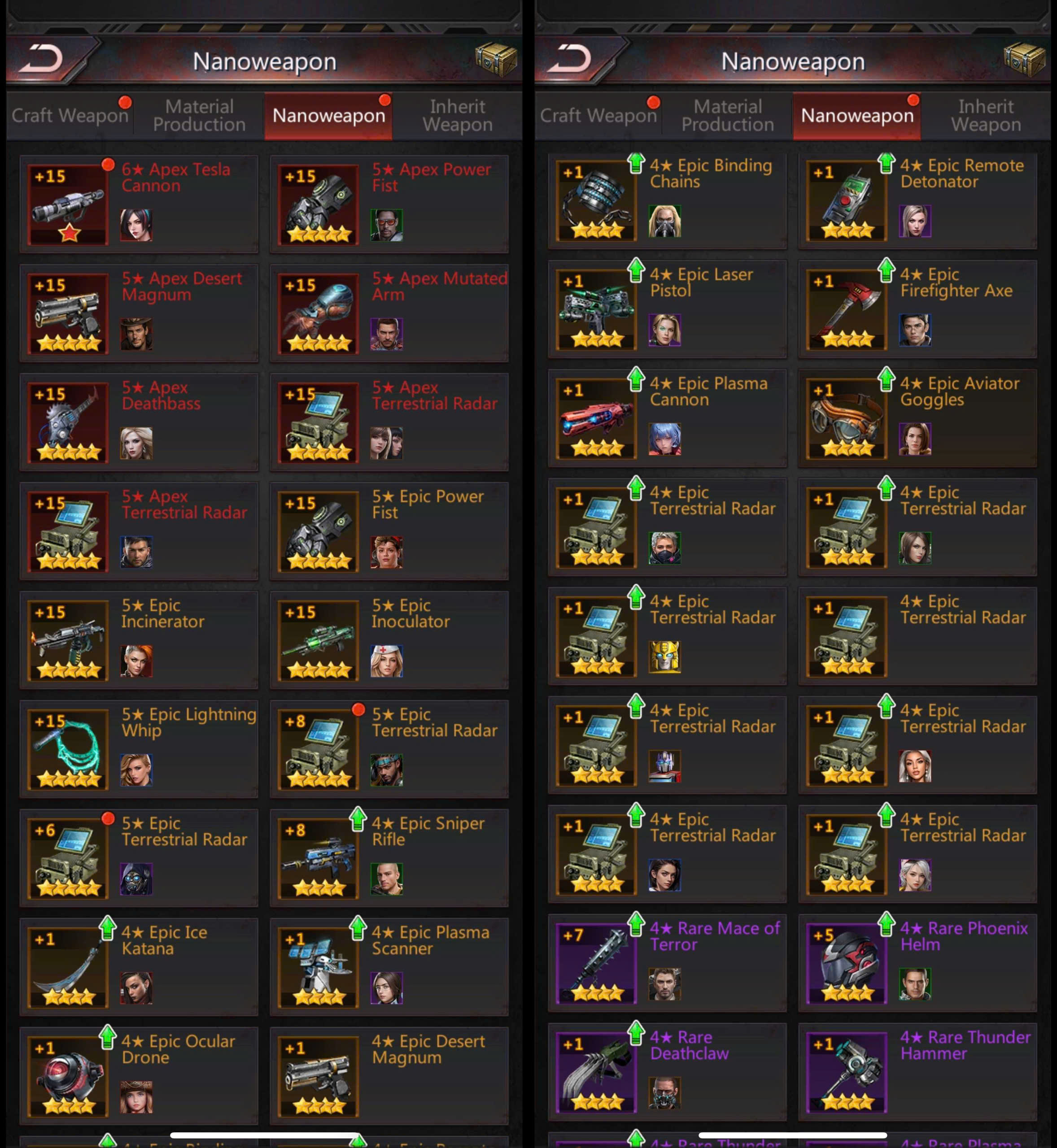
Task: Tap the upgrade arrow on 4★ Rare Mace of Terror
Action: coord(636,924)
